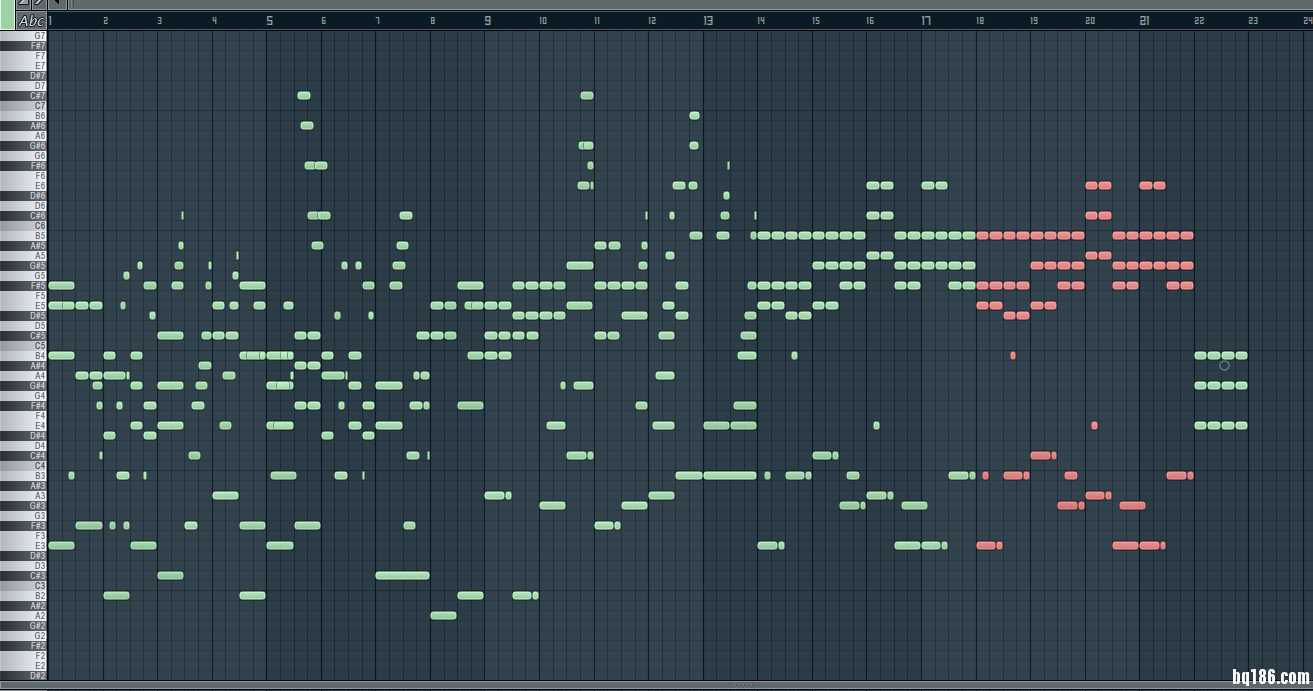Select the small red B4 note
Screen dimensions: 1313x691
1013,355
